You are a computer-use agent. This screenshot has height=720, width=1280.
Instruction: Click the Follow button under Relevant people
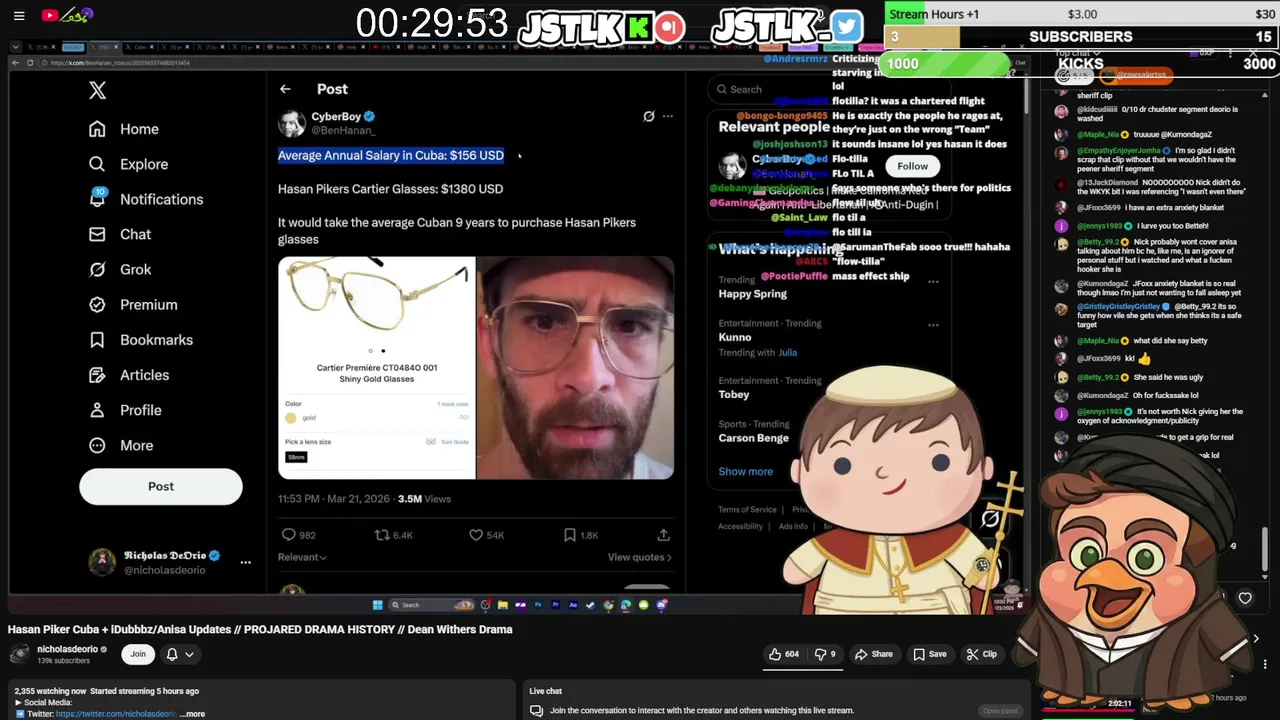[x=912, y=166]
